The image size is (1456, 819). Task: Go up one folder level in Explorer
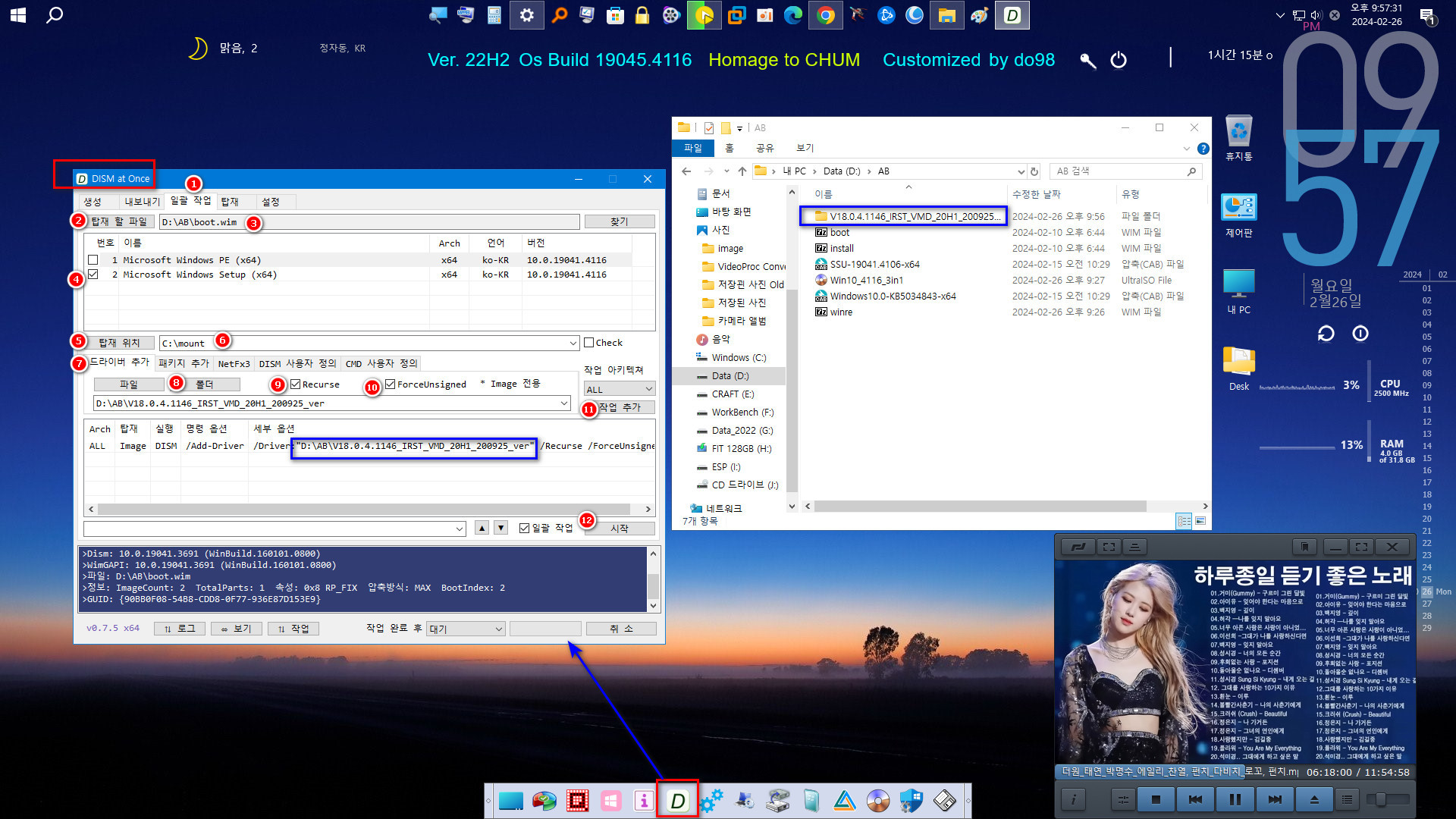click(742, 171)
